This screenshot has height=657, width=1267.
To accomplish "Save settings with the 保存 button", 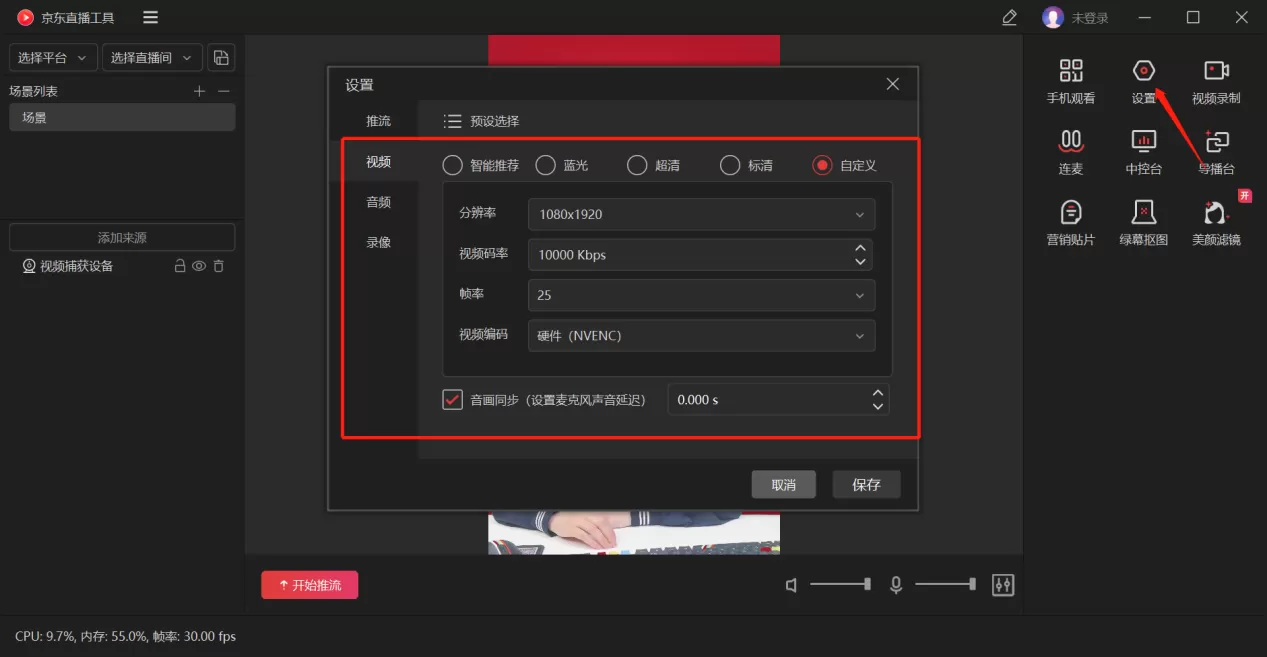I will tap(866, 484).
